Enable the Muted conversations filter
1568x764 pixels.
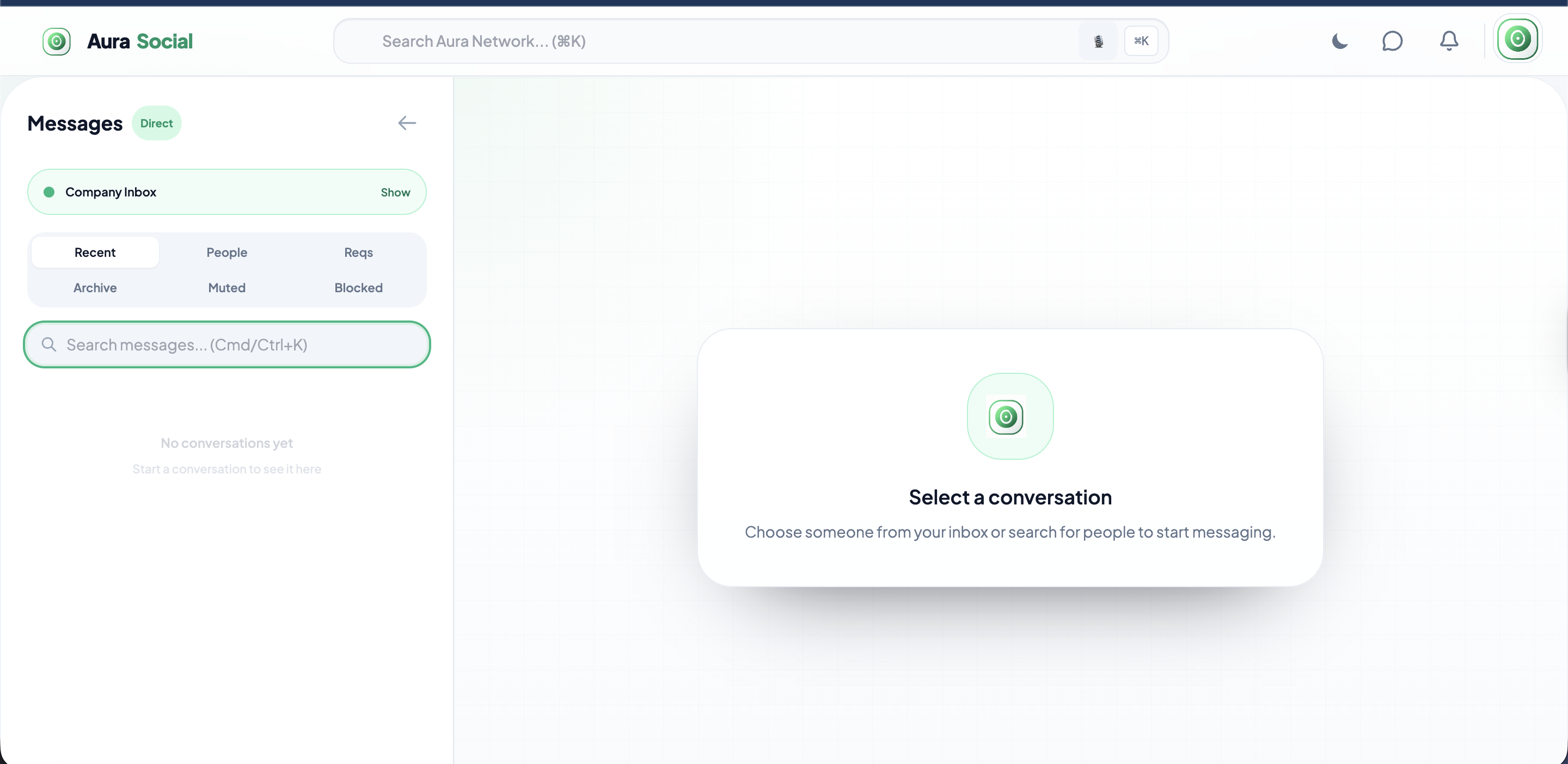pyautogui.click(x=226, y=288)
